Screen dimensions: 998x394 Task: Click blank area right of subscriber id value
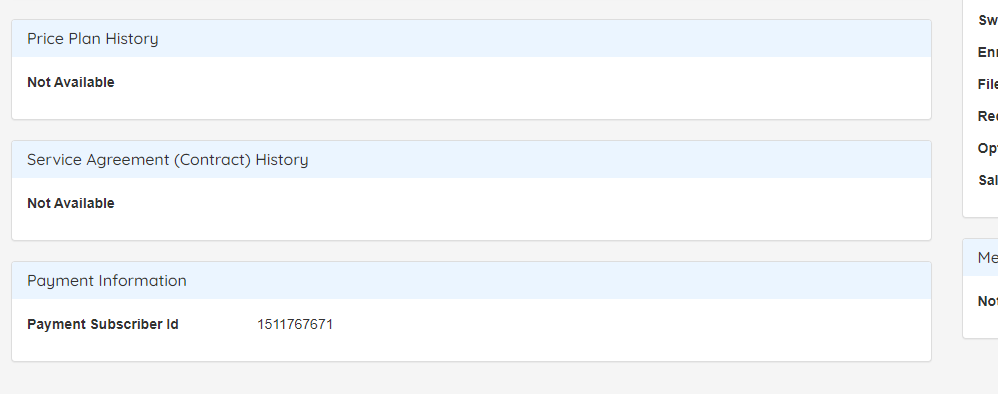point(630,325)
